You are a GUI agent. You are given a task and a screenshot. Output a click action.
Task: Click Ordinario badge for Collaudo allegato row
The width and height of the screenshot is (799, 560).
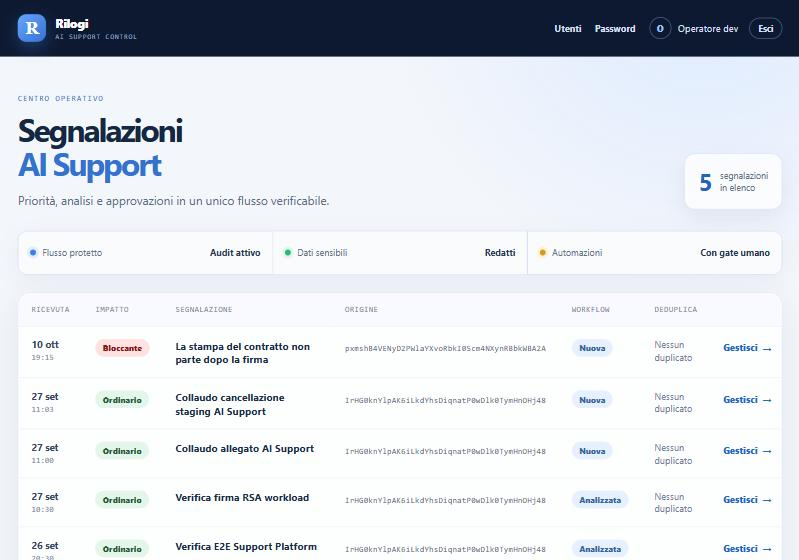pos(122,451)
